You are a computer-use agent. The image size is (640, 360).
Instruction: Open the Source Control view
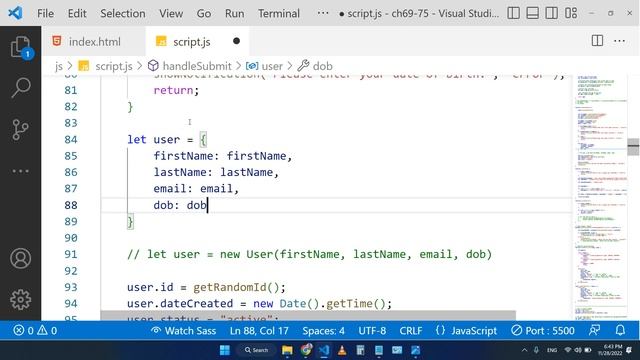(x=20, y=130)
